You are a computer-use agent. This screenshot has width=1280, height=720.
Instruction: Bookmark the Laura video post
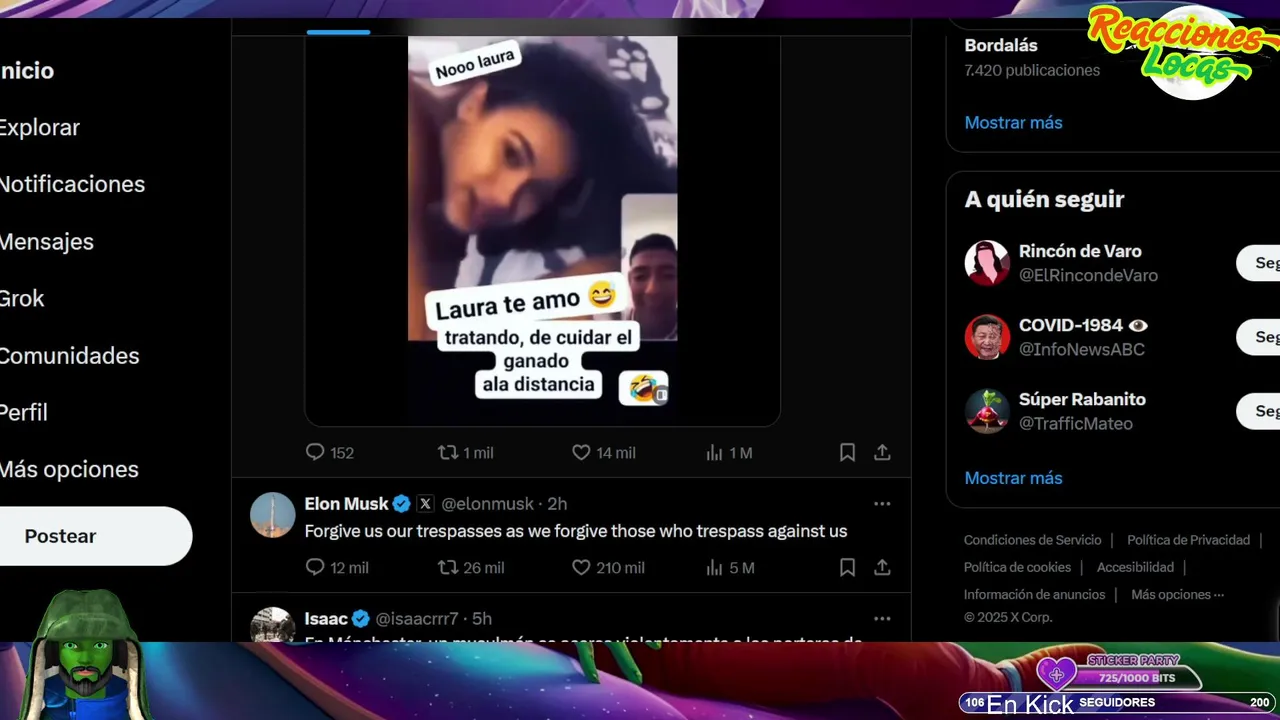[847, 453]
